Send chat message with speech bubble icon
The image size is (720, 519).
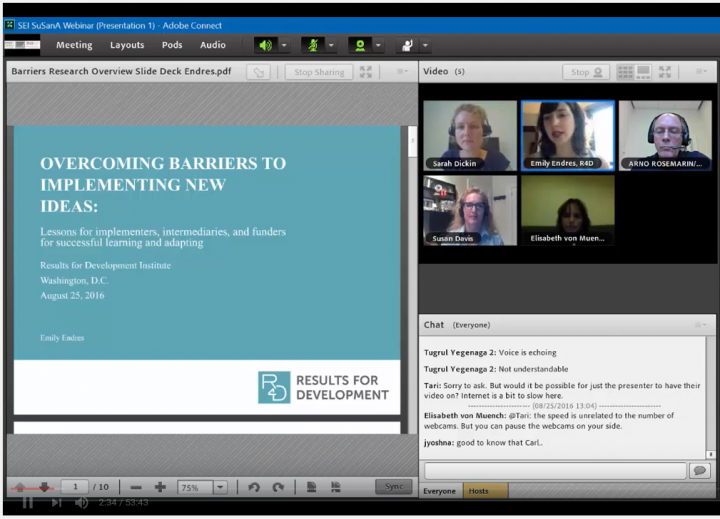(x=700, y=470)
